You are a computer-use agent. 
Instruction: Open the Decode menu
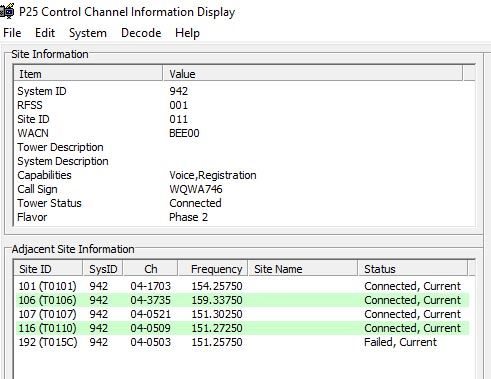pyautogui.click(x=141, y=33)
